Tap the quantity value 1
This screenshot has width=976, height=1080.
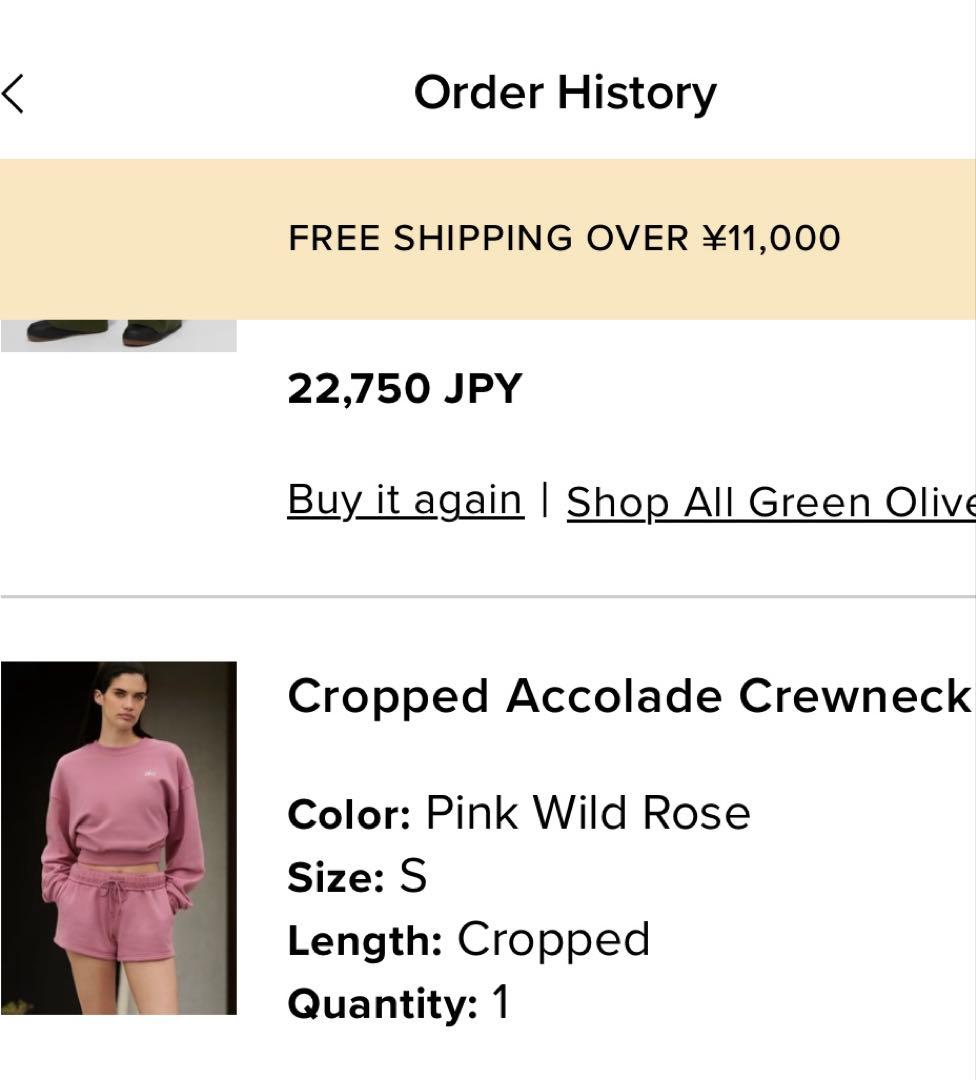[501, 1003]
